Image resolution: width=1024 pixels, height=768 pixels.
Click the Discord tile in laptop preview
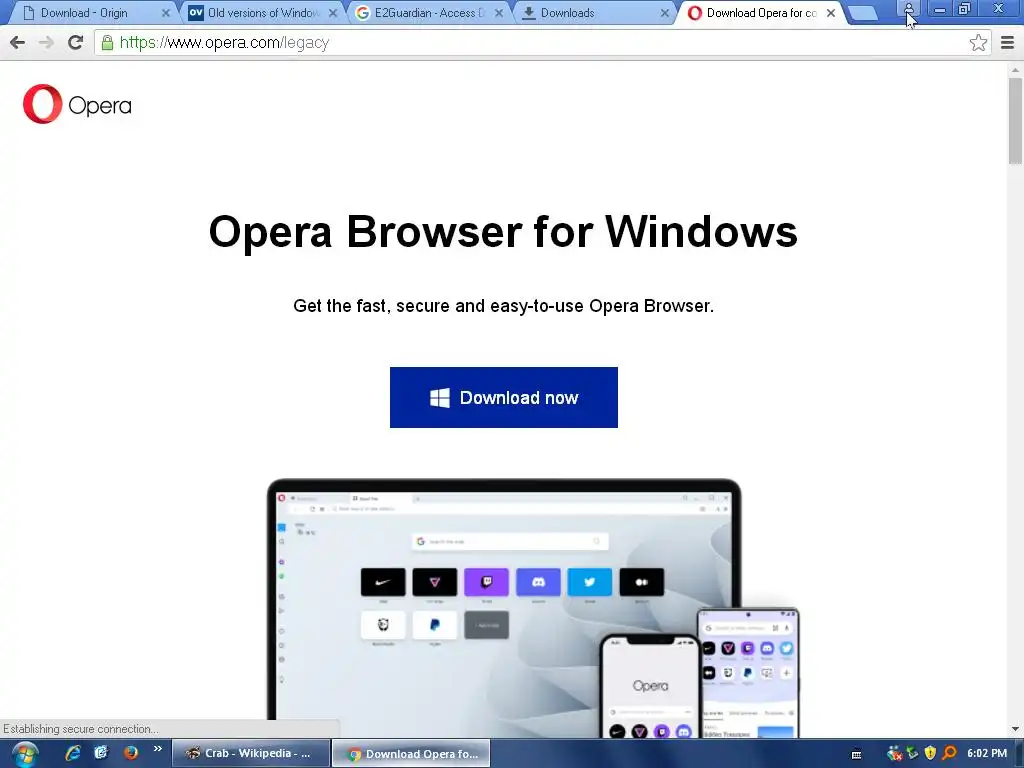pyautogui.click(x=538, y=582)
